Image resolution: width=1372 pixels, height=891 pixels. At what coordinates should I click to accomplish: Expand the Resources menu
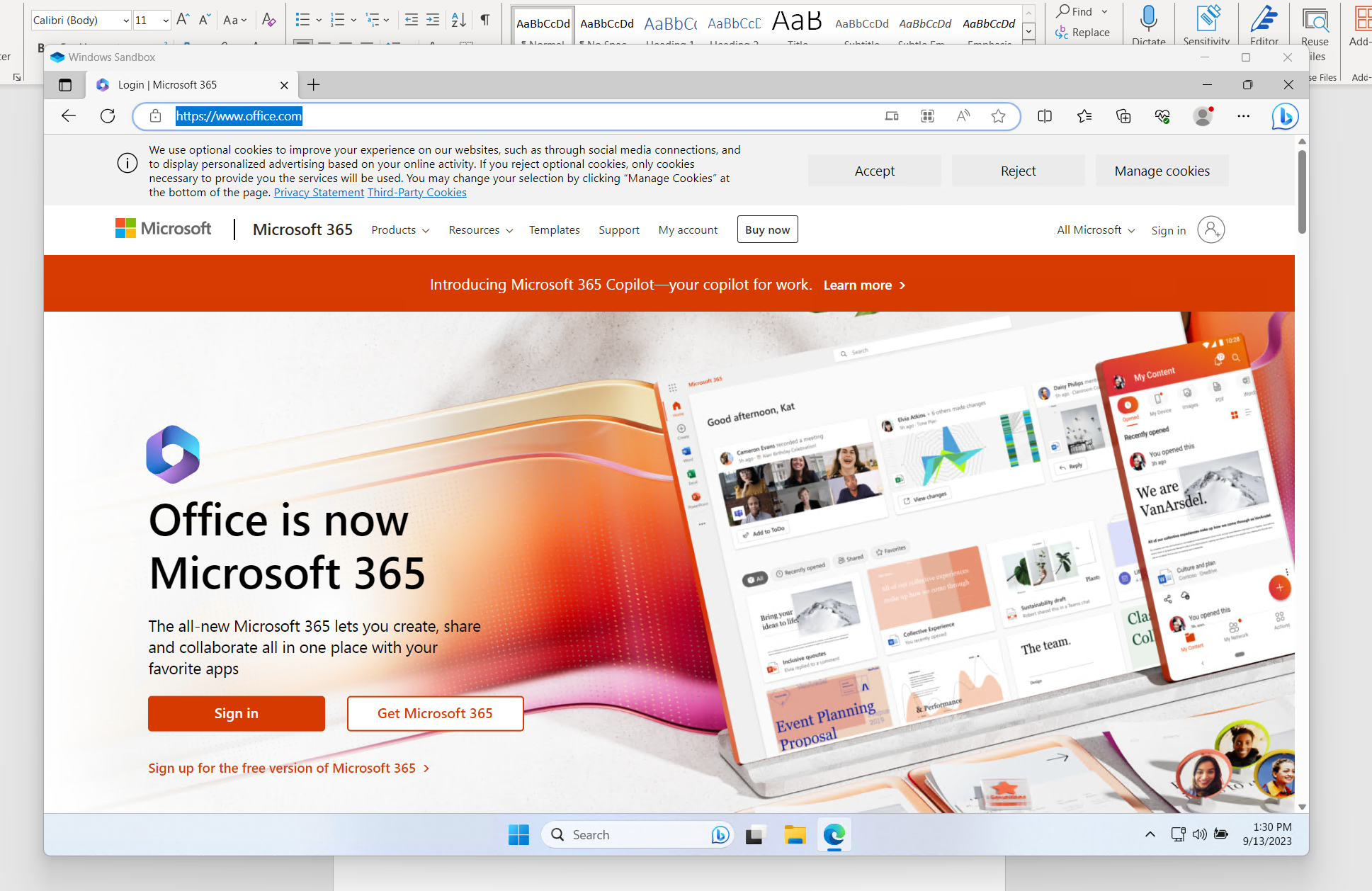pos(481,230)
